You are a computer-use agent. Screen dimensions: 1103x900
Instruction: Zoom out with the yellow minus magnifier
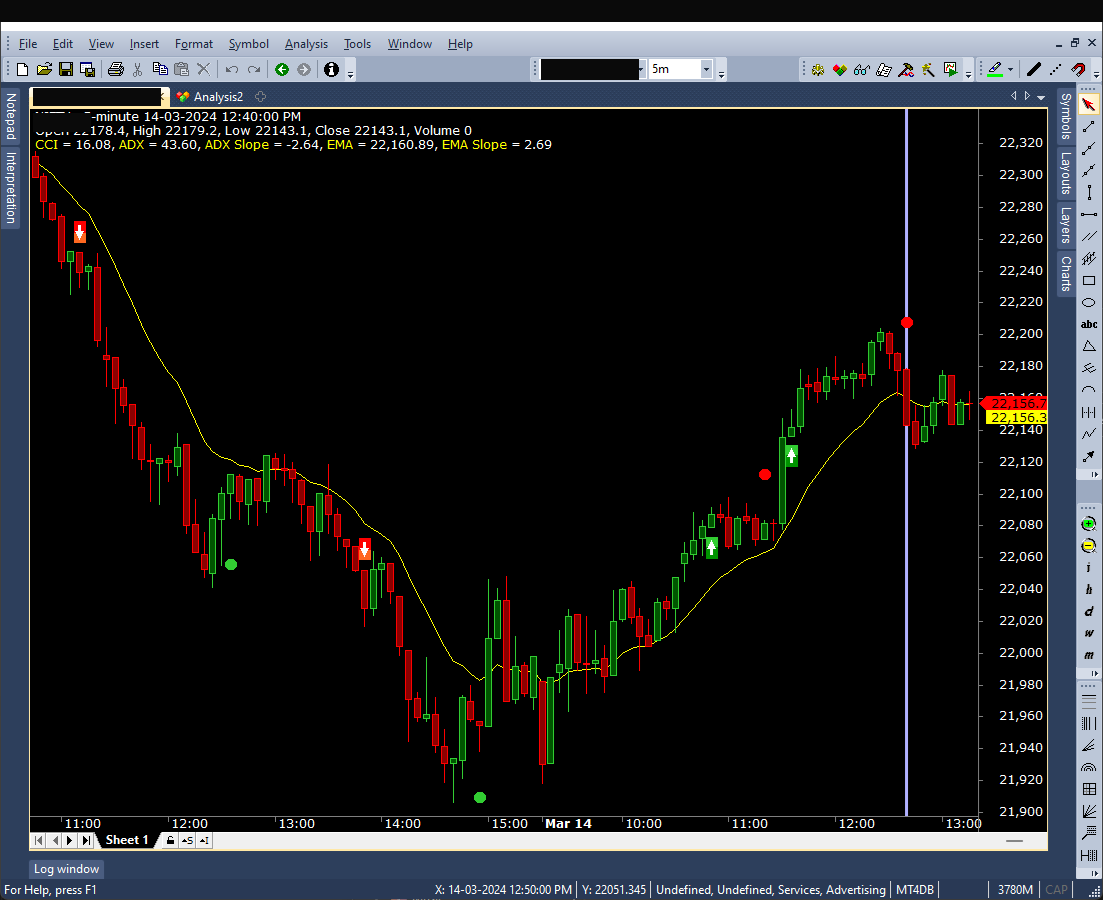pyautogui.click(x=1088, y=546)
